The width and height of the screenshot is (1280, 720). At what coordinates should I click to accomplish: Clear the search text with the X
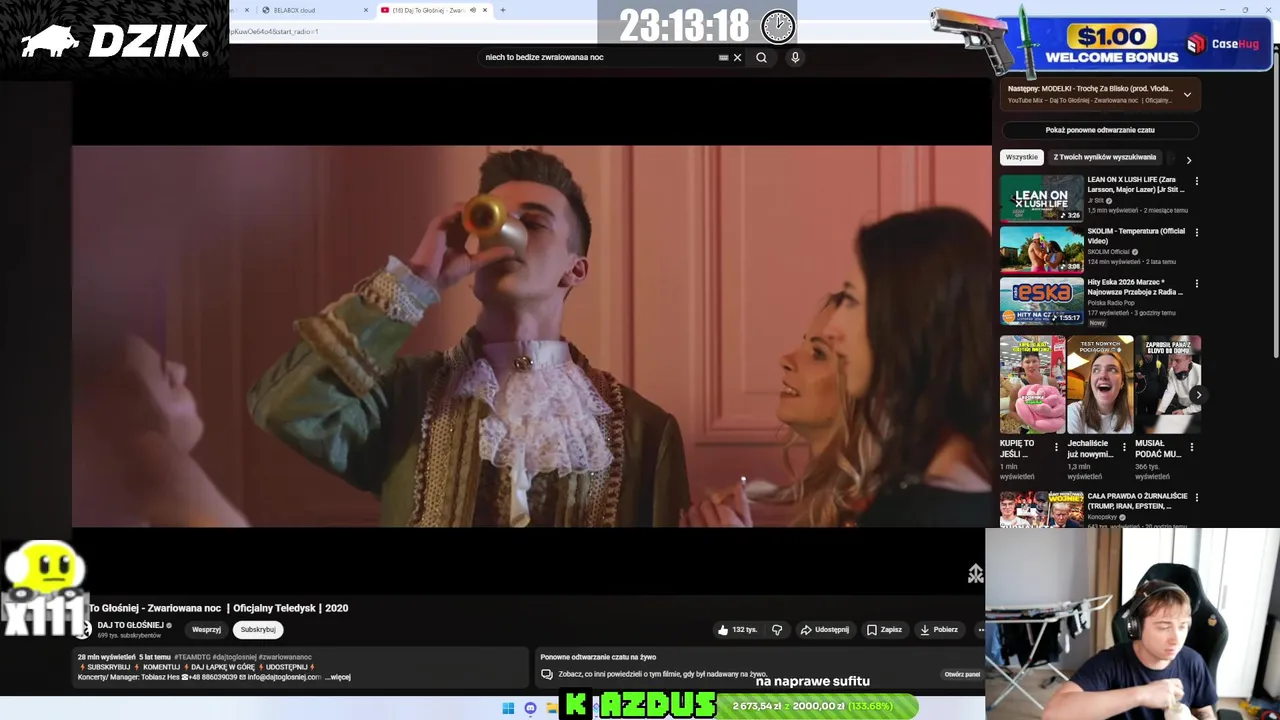[x=738, y=57]
